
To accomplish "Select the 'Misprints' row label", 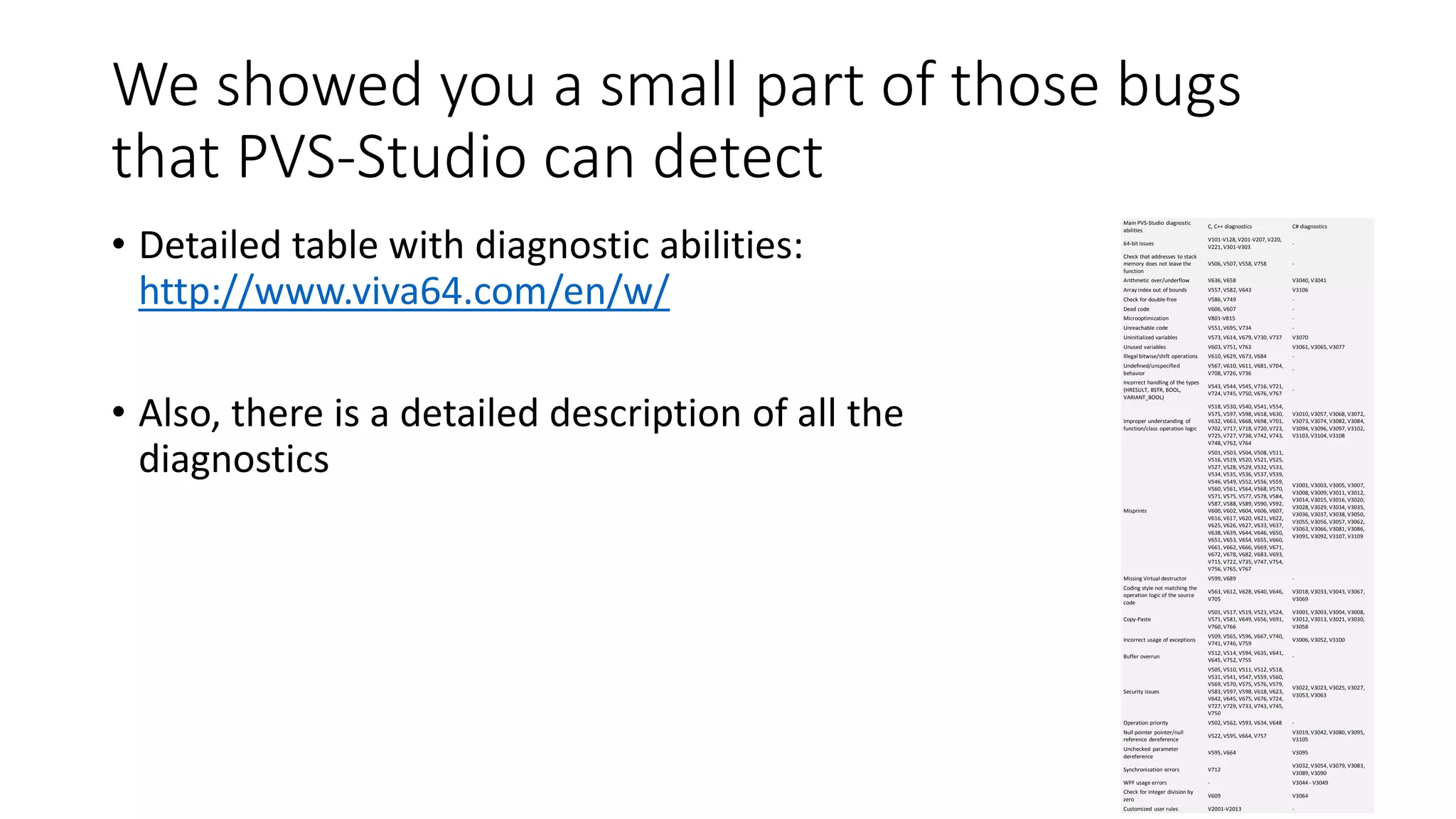I will click(x=1135, y=510).
